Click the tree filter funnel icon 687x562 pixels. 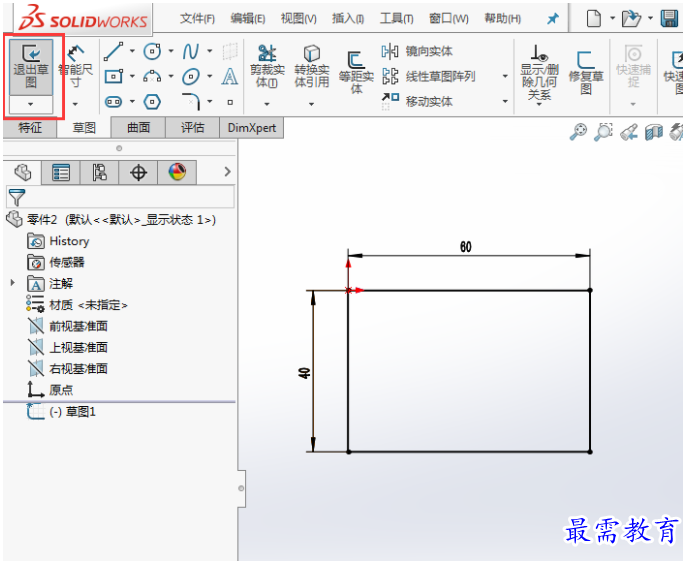pyautogui.click(x=17, y=198)
